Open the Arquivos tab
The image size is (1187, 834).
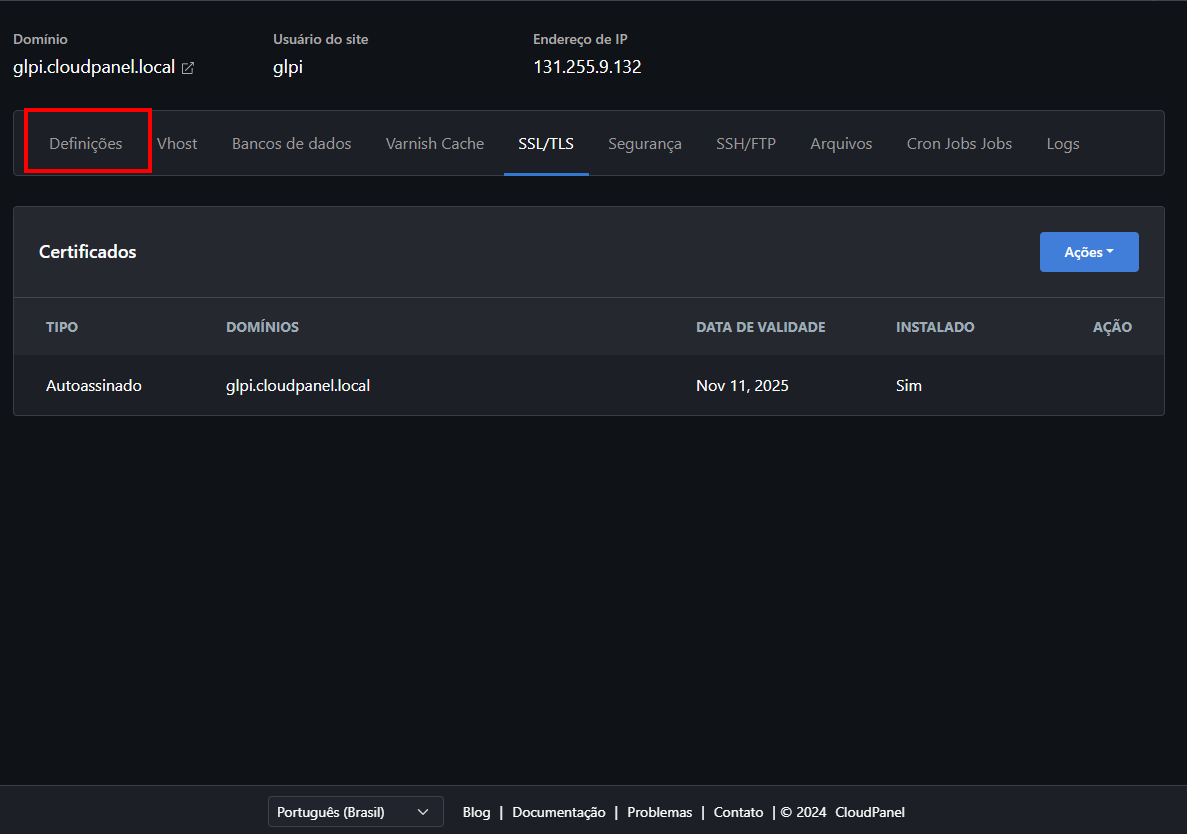(x=841, y=143)
